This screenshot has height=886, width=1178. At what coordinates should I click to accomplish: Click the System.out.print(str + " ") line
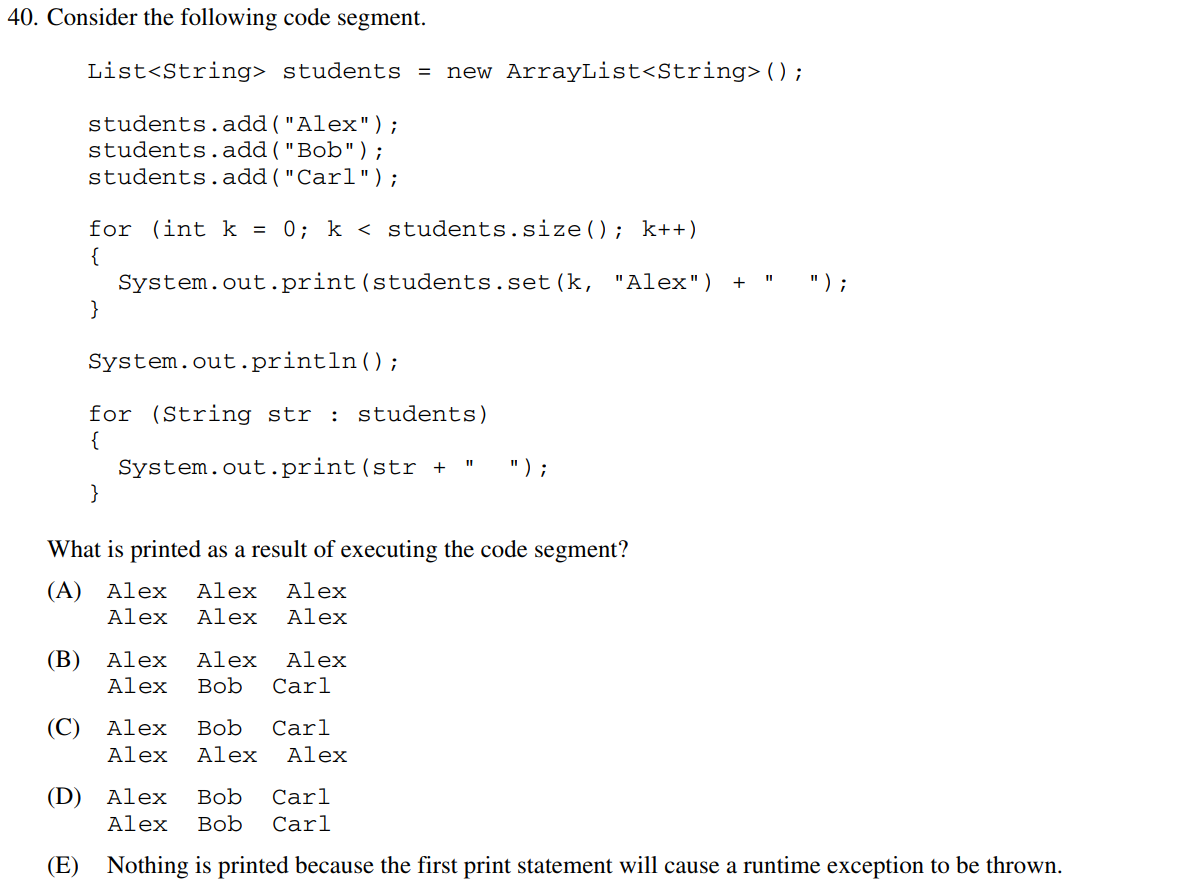point(333,468)
